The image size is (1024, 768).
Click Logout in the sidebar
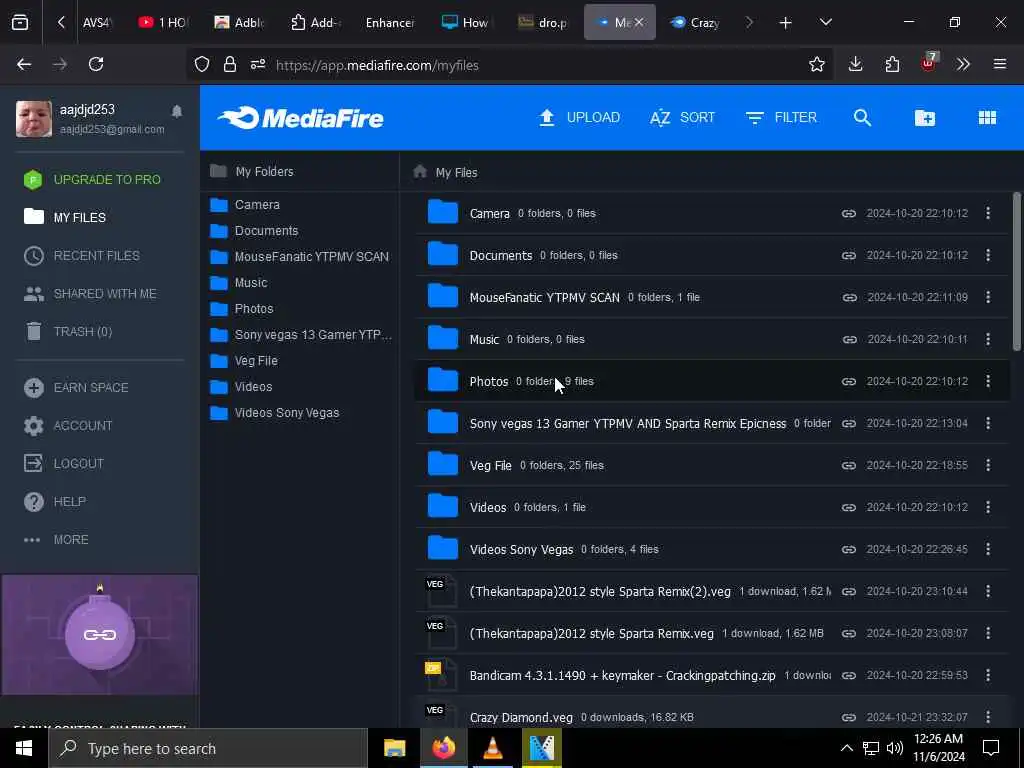point(64,464)
